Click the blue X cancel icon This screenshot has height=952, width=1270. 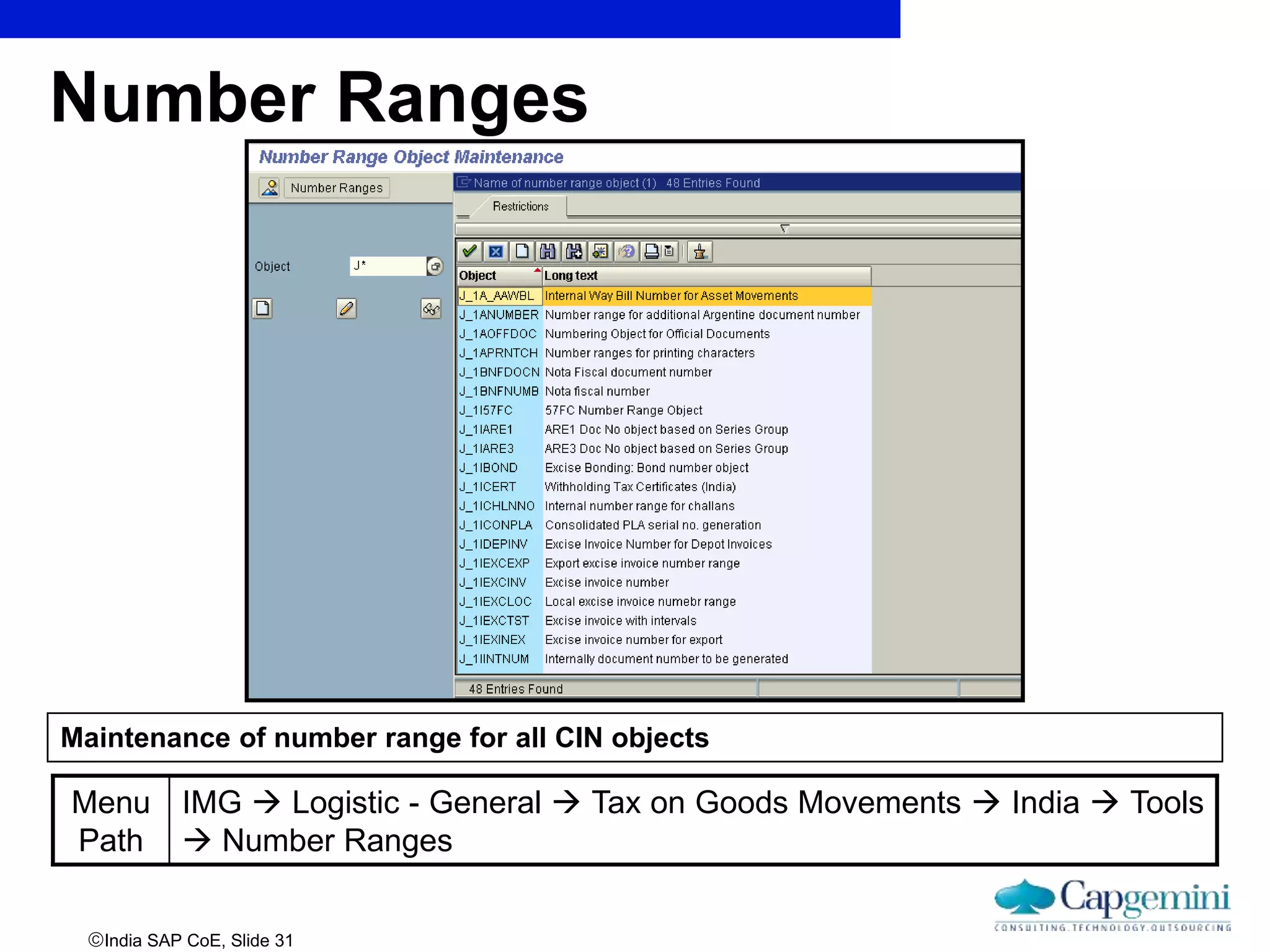click(x=495, y=251)
